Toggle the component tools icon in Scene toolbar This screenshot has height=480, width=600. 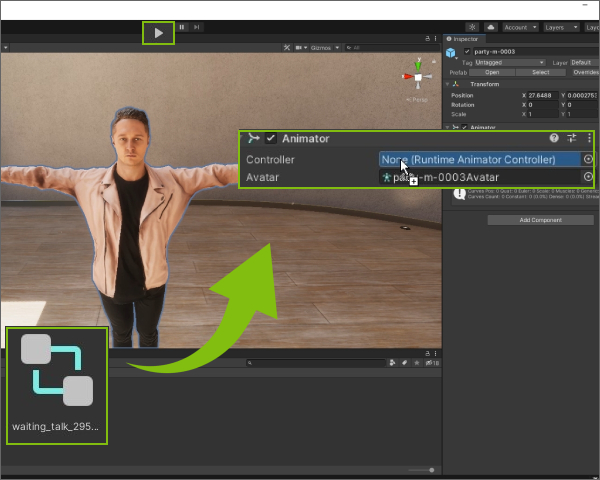pyautogui.click(x=287, y=47)
